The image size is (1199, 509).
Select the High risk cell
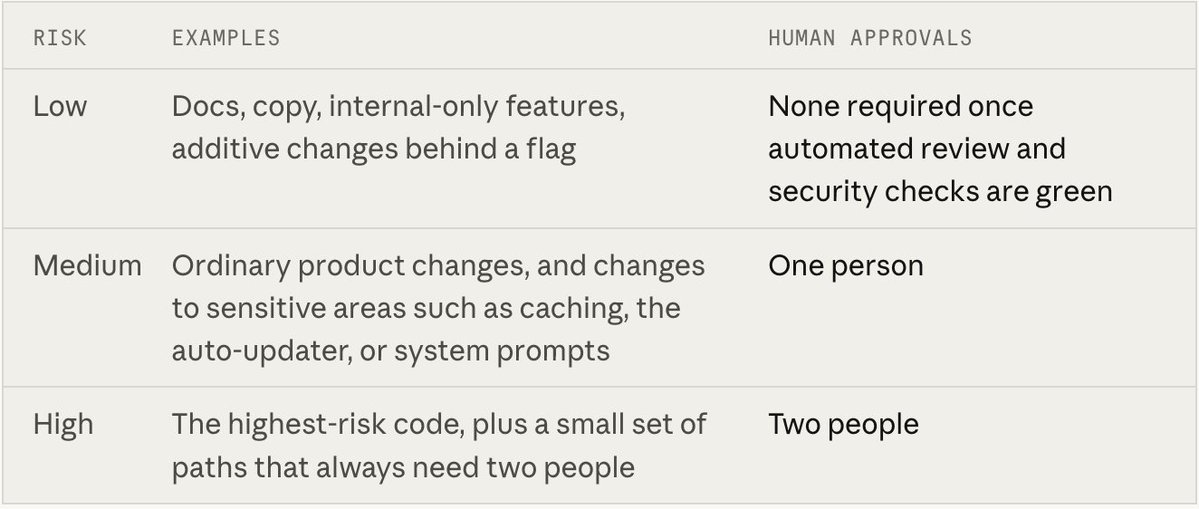(63, 423)
